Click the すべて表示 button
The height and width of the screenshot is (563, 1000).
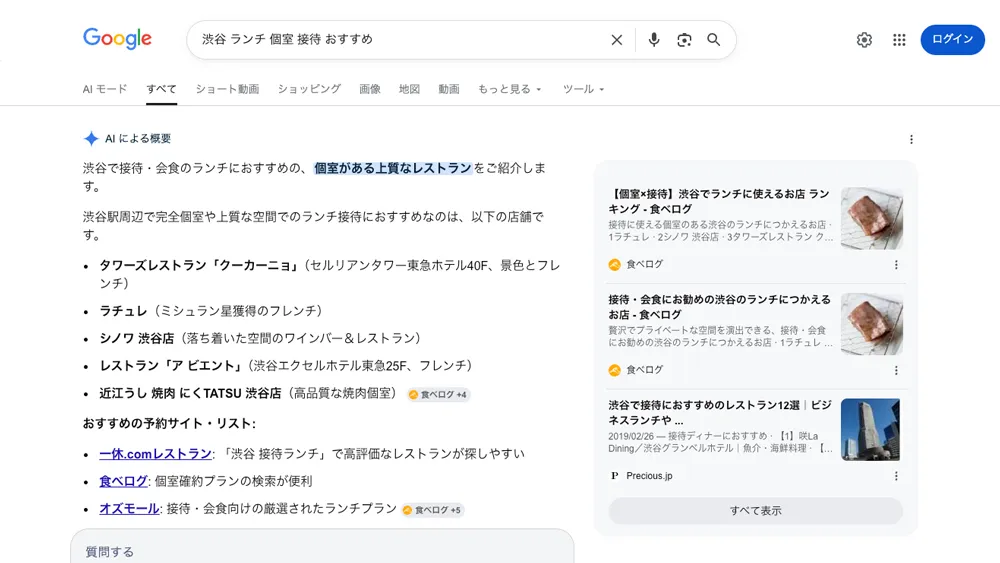point(755,511)
